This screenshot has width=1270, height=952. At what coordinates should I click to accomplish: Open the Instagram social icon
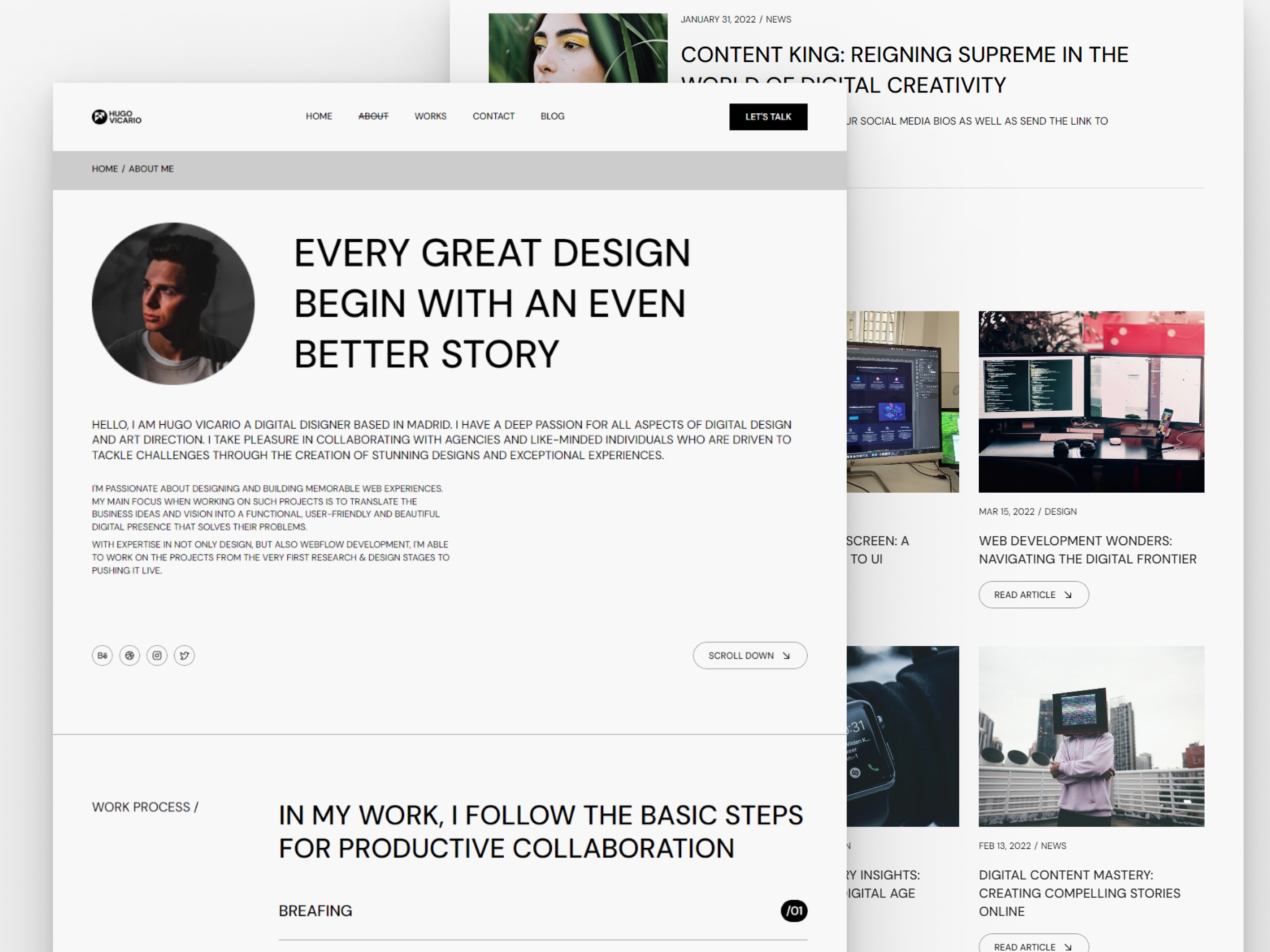[x=157, y=656]
